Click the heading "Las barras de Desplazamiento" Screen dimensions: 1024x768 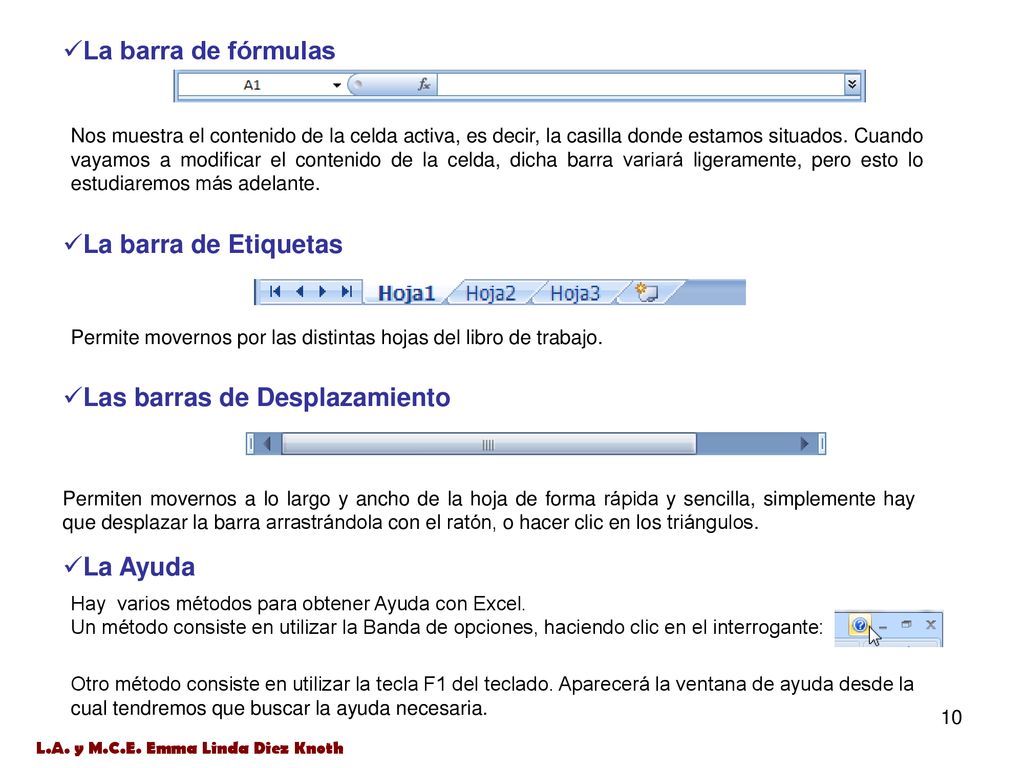tap(266, 397)
